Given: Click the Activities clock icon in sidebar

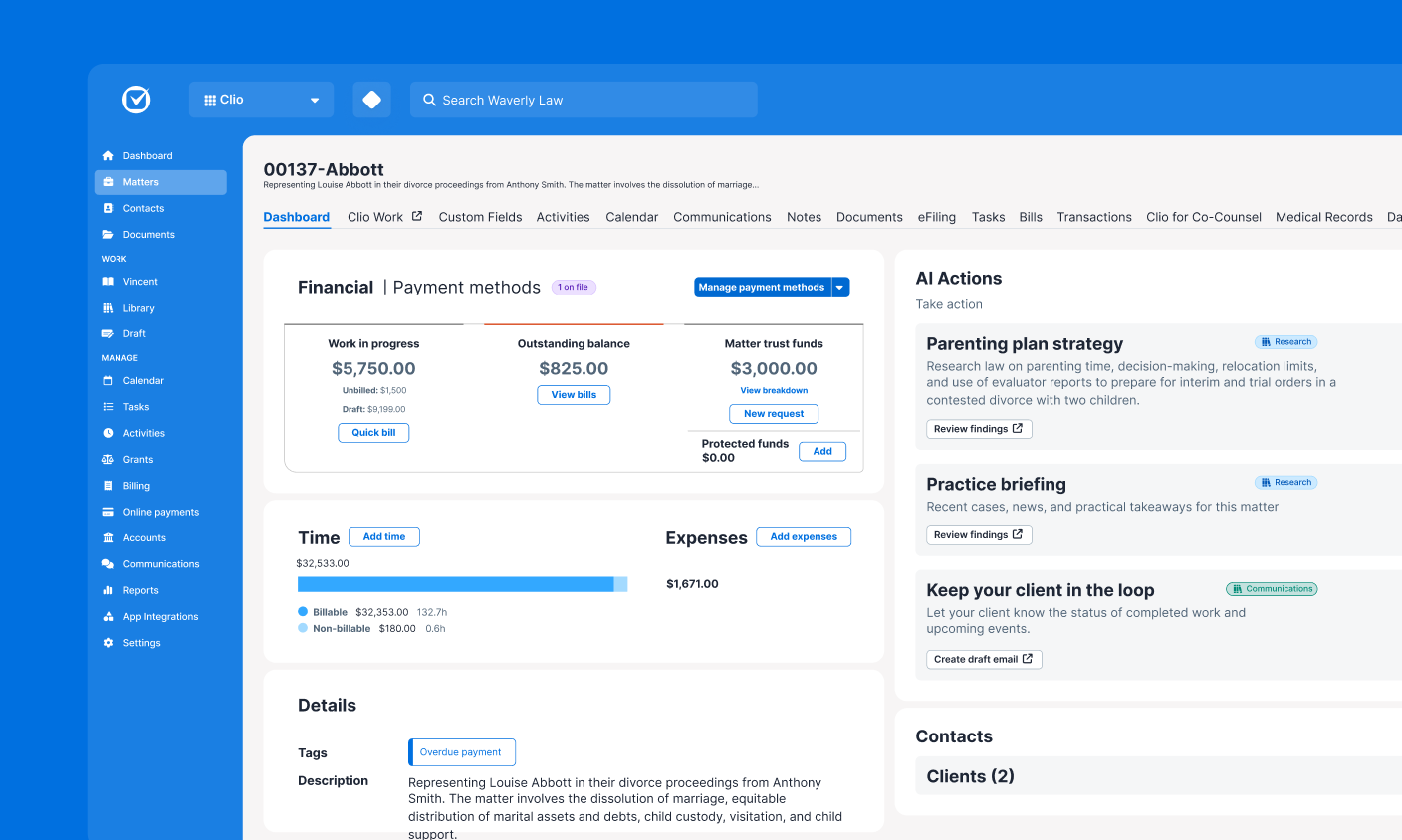Looking at the screenshot, I should click(x=108, y=433).
